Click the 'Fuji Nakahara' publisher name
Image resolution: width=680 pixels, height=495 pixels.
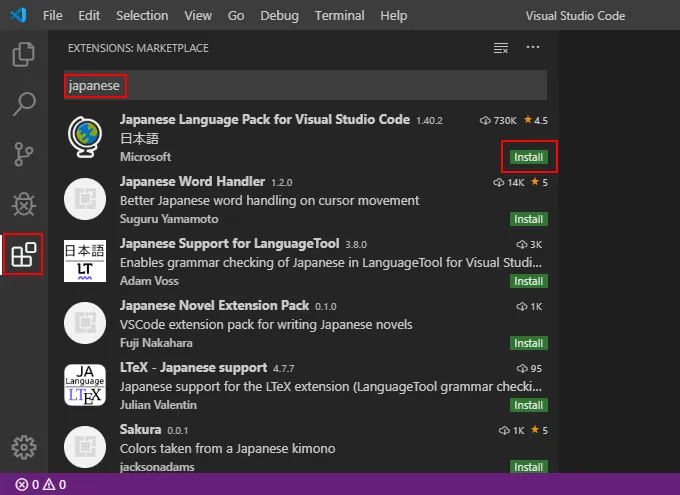156,343
